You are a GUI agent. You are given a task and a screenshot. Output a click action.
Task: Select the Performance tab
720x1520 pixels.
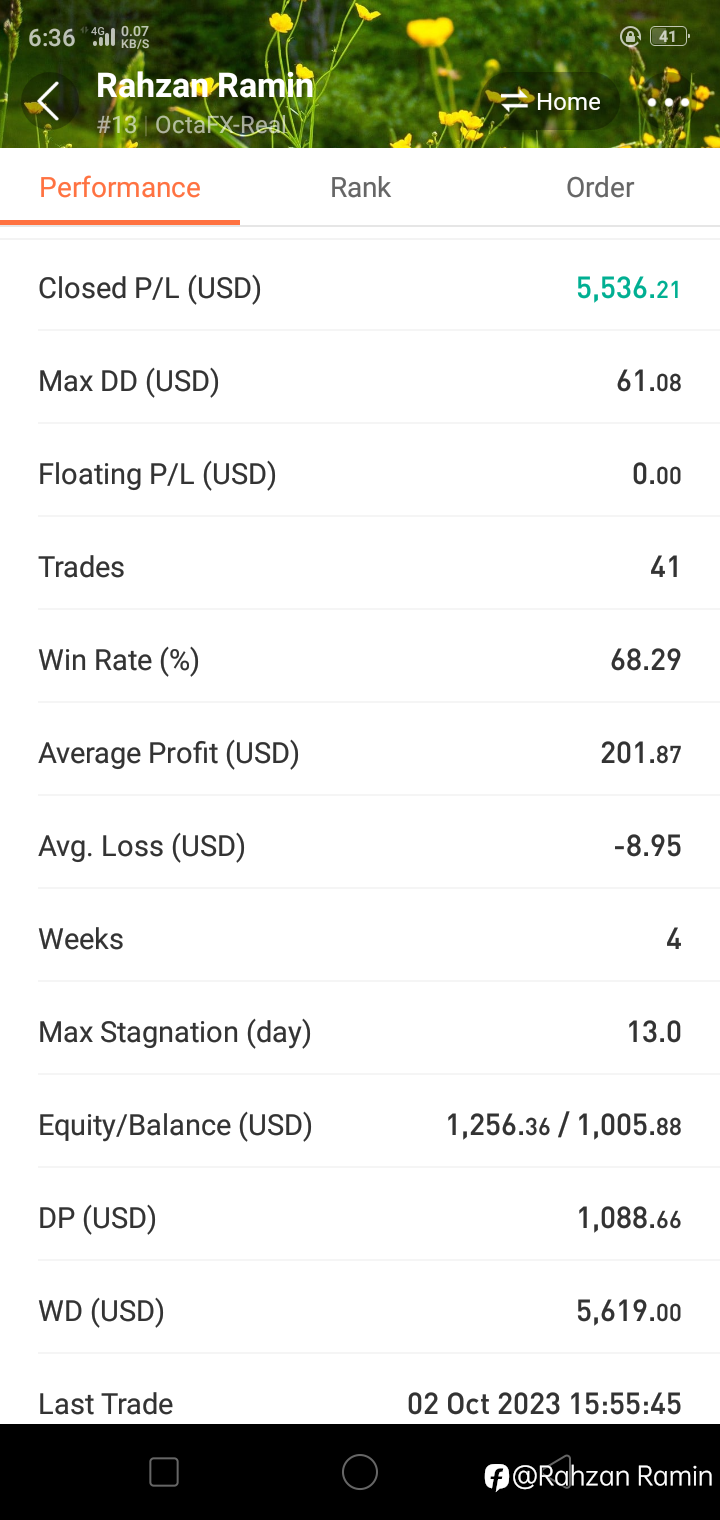(120, 187)
